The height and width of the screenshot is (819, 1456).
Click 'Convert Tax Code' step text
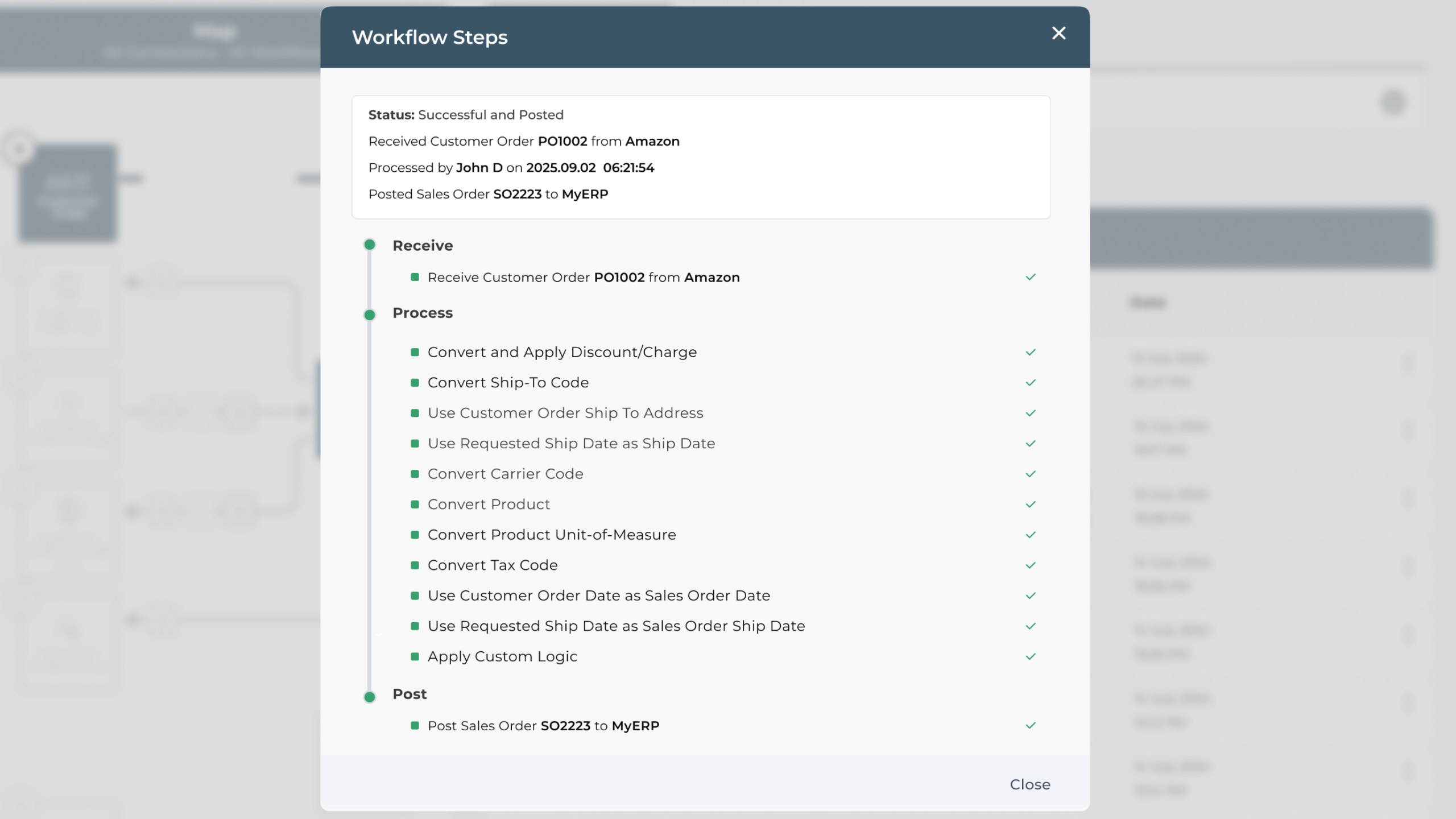pyautogui.click(x=493, y=565)
